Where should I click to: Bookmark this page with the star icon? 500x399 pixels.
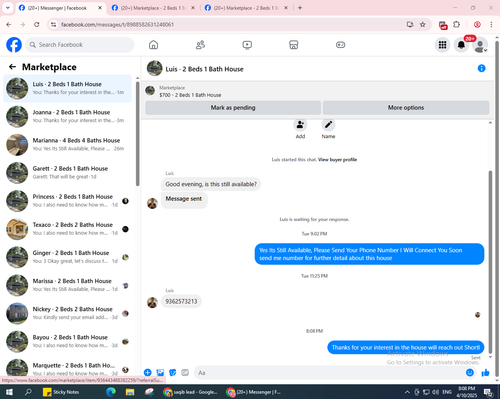pos(423,24)
